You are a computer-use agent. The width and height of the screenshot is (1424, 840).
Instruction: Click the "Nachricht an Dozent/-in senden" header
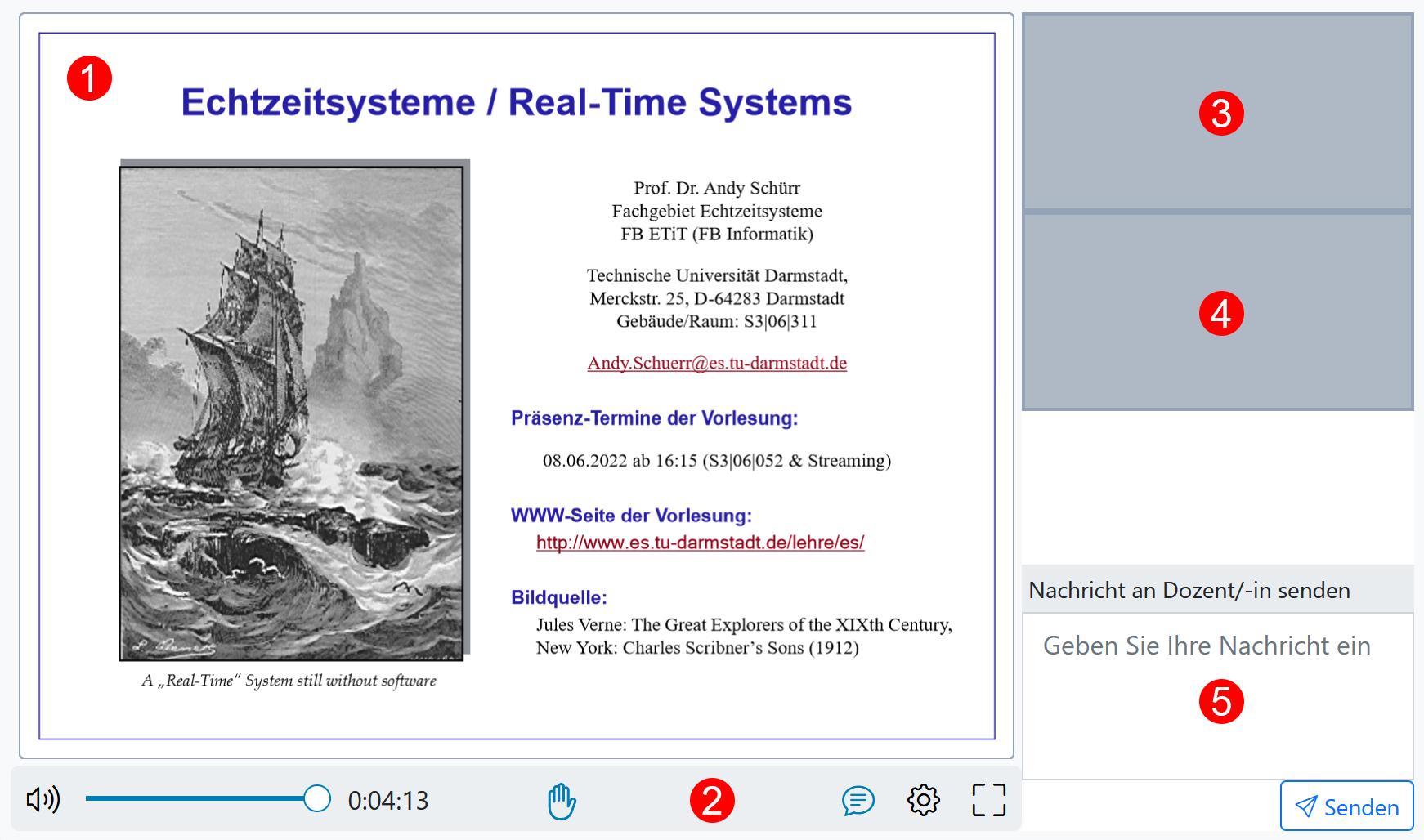point(1189,590)
